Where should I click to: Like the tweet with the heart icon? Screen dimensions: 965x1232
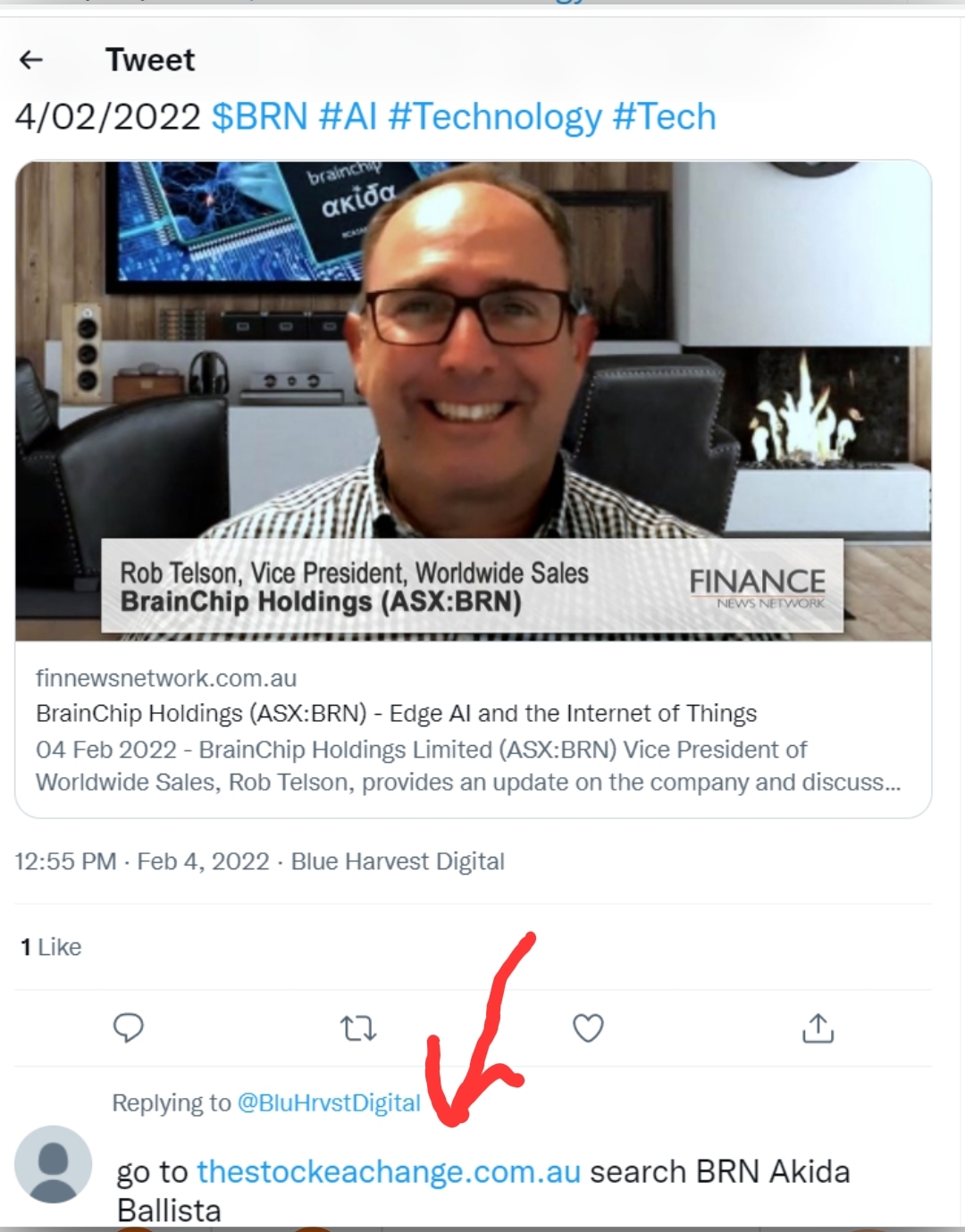pos(588,1028)
